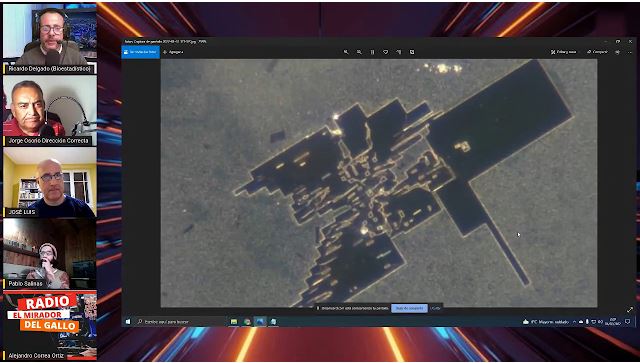Open the notification center icon in the taskbar
This screenshot has width=640, height=363.
tap(628, 322)
